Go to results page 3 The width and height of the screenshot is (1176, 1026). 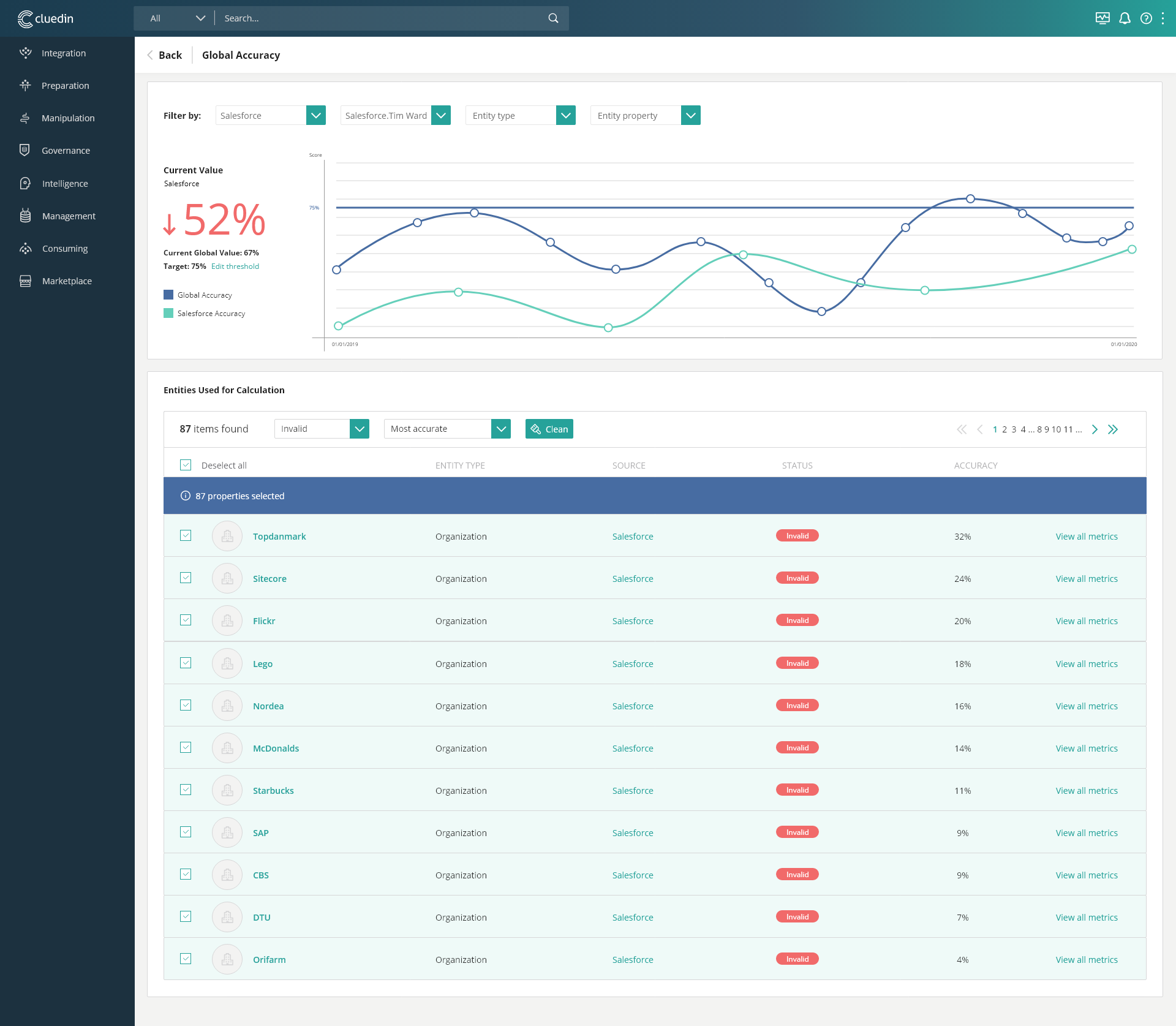(x=1014, y=429)
